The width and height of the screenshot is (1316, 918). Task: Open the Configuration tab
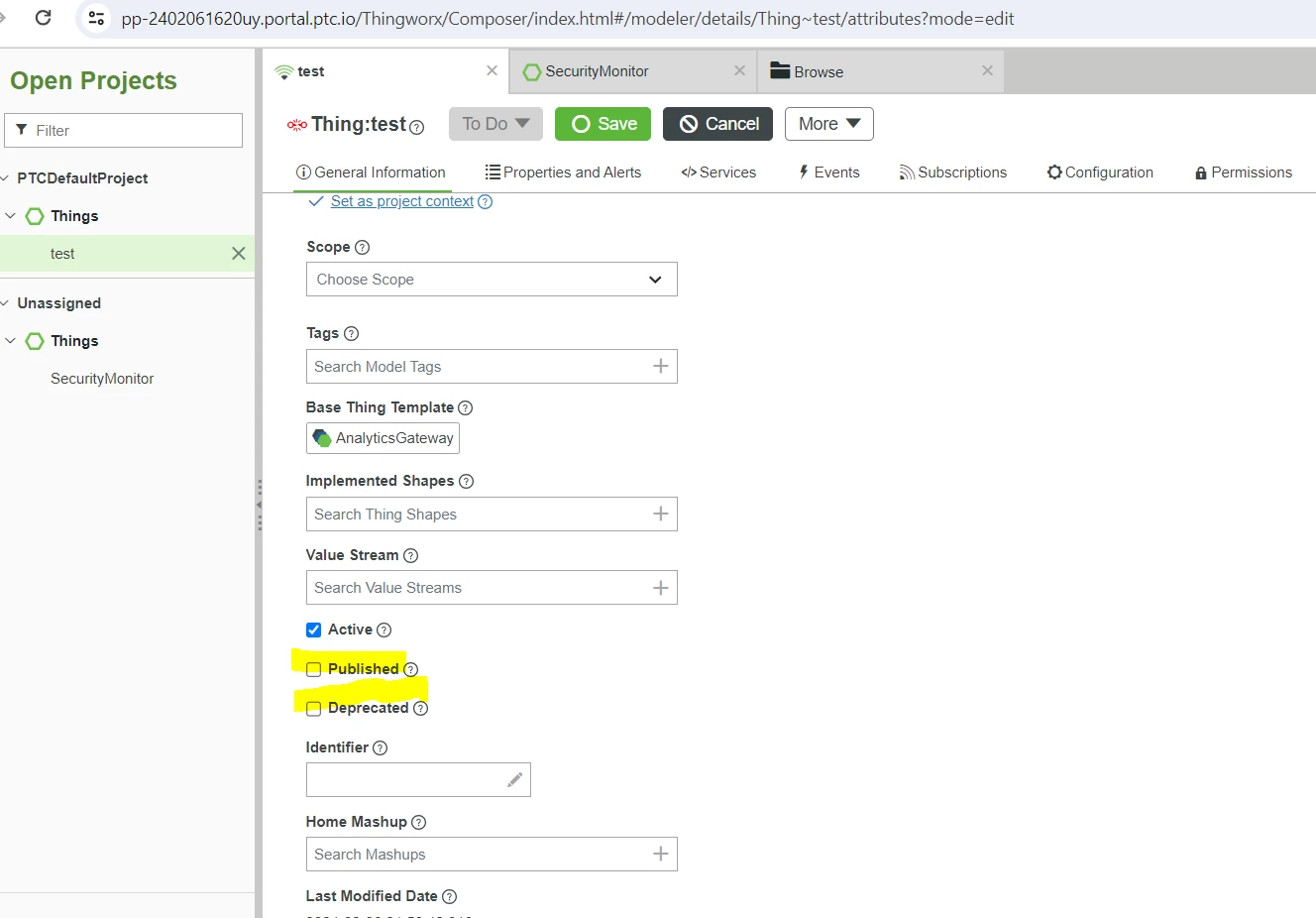[1100, 172]
